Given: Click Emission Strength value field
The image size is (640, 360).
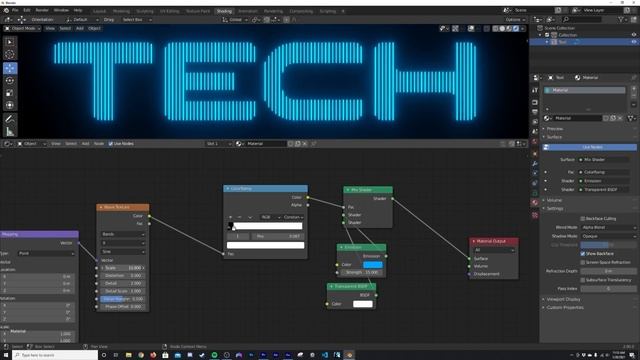Looking at the screenshot, I should coord(362,272).
